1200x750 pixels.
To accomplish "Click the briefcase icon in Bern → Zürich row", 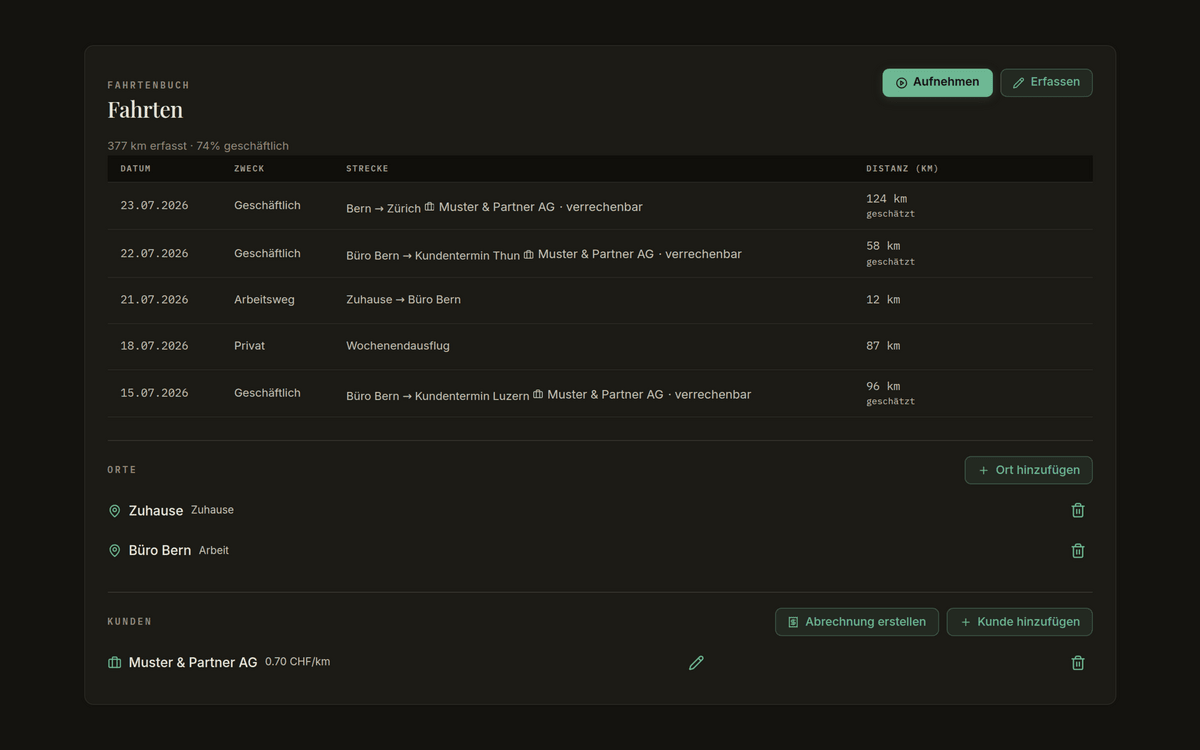I will [x=430, y=207].
